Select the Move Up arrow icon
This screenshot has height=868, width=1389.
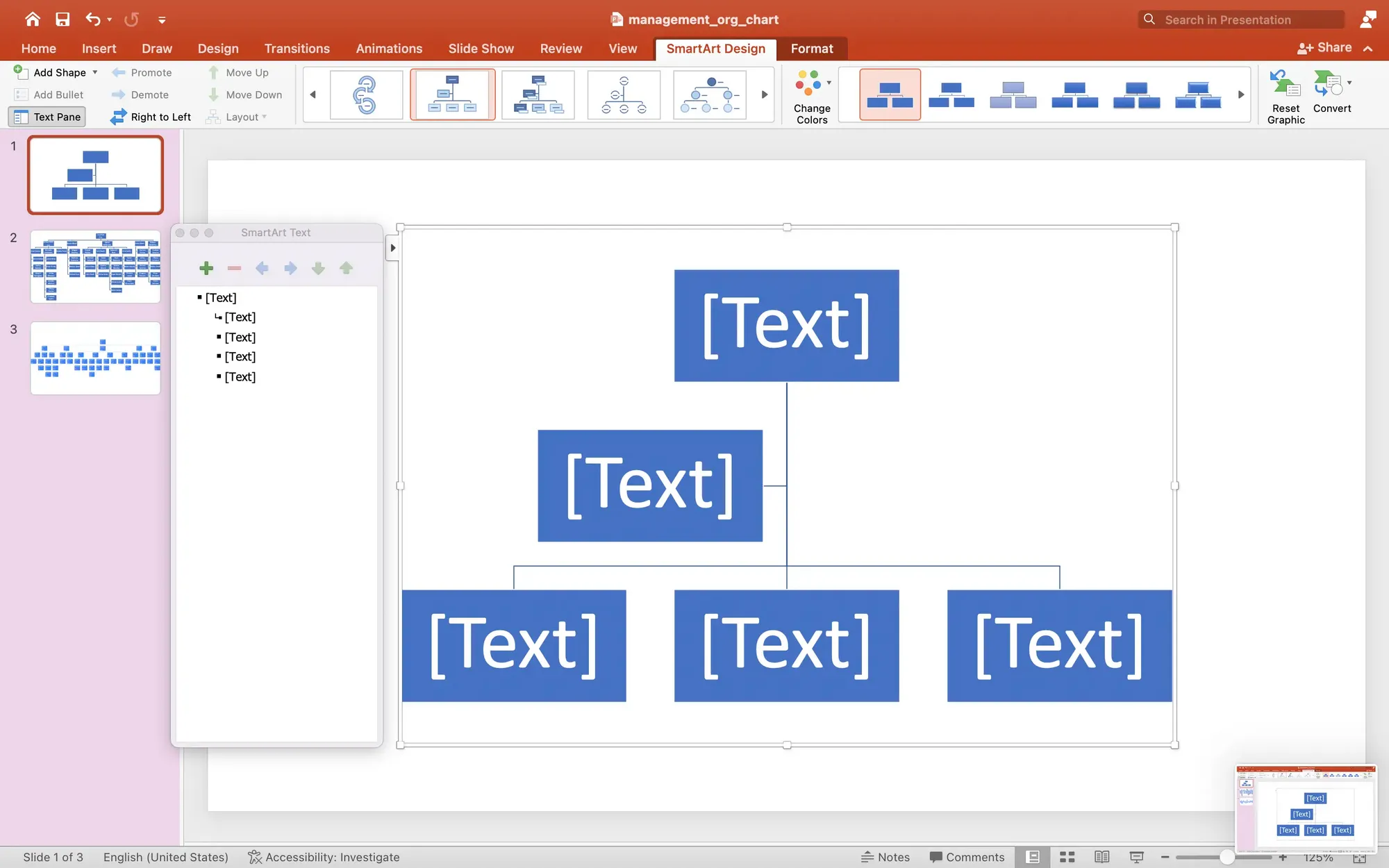(x=346, y=269)
